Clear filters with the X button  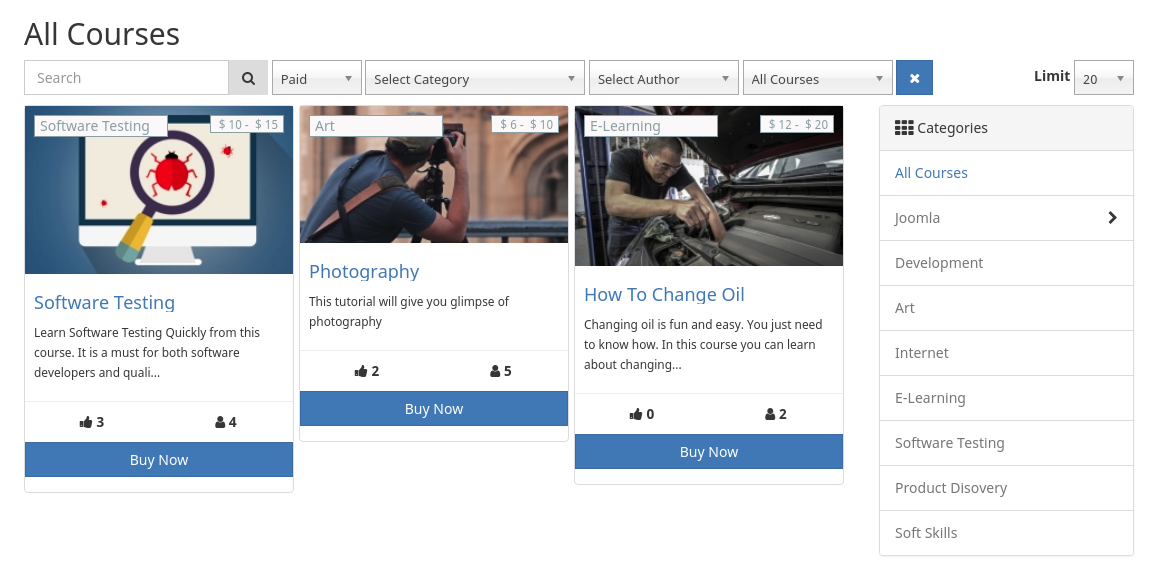pyautogui.click(x=914, y=78)
